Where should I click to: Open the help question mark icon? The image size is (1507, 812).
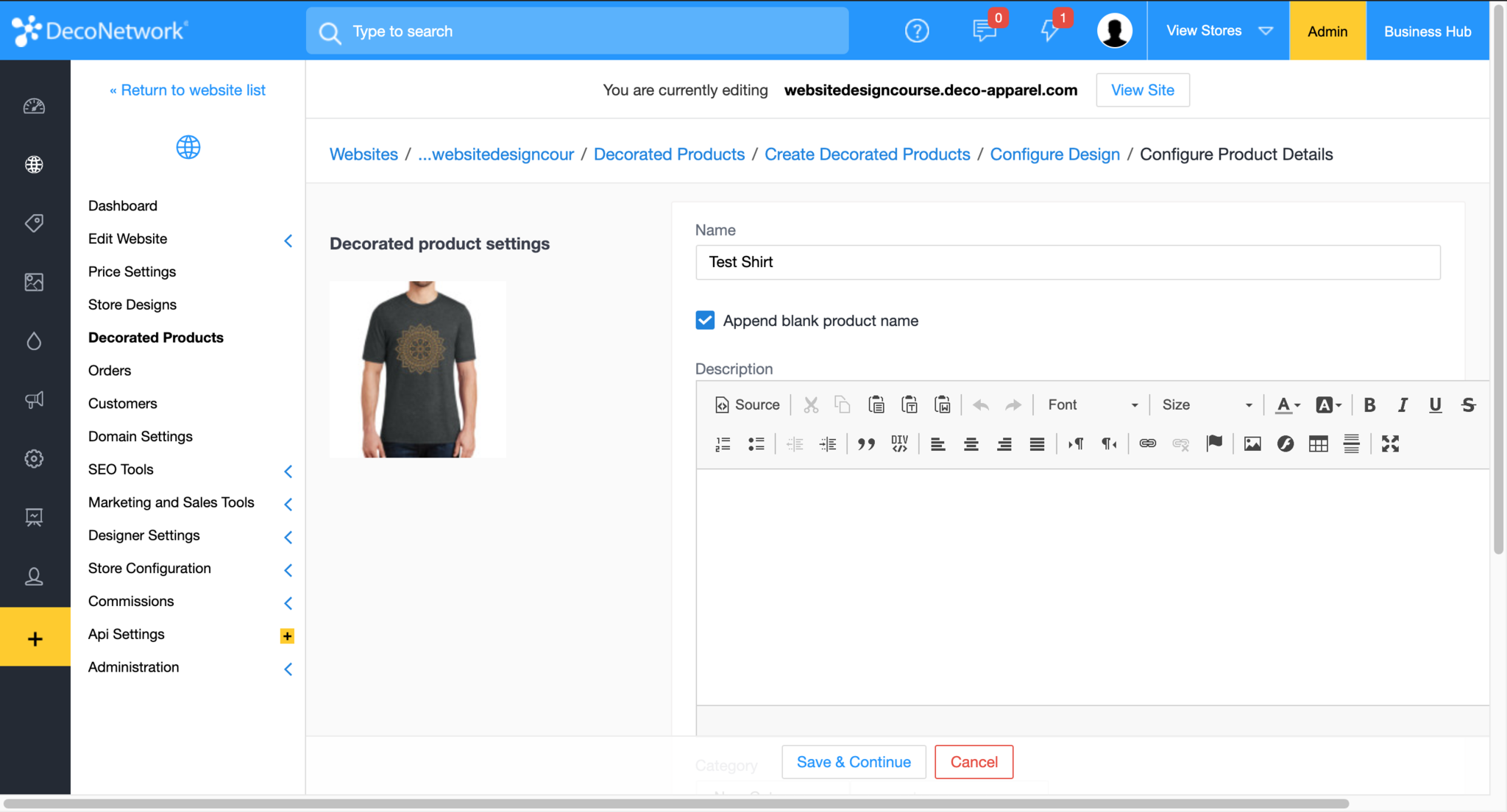click(x=916, y=31)
